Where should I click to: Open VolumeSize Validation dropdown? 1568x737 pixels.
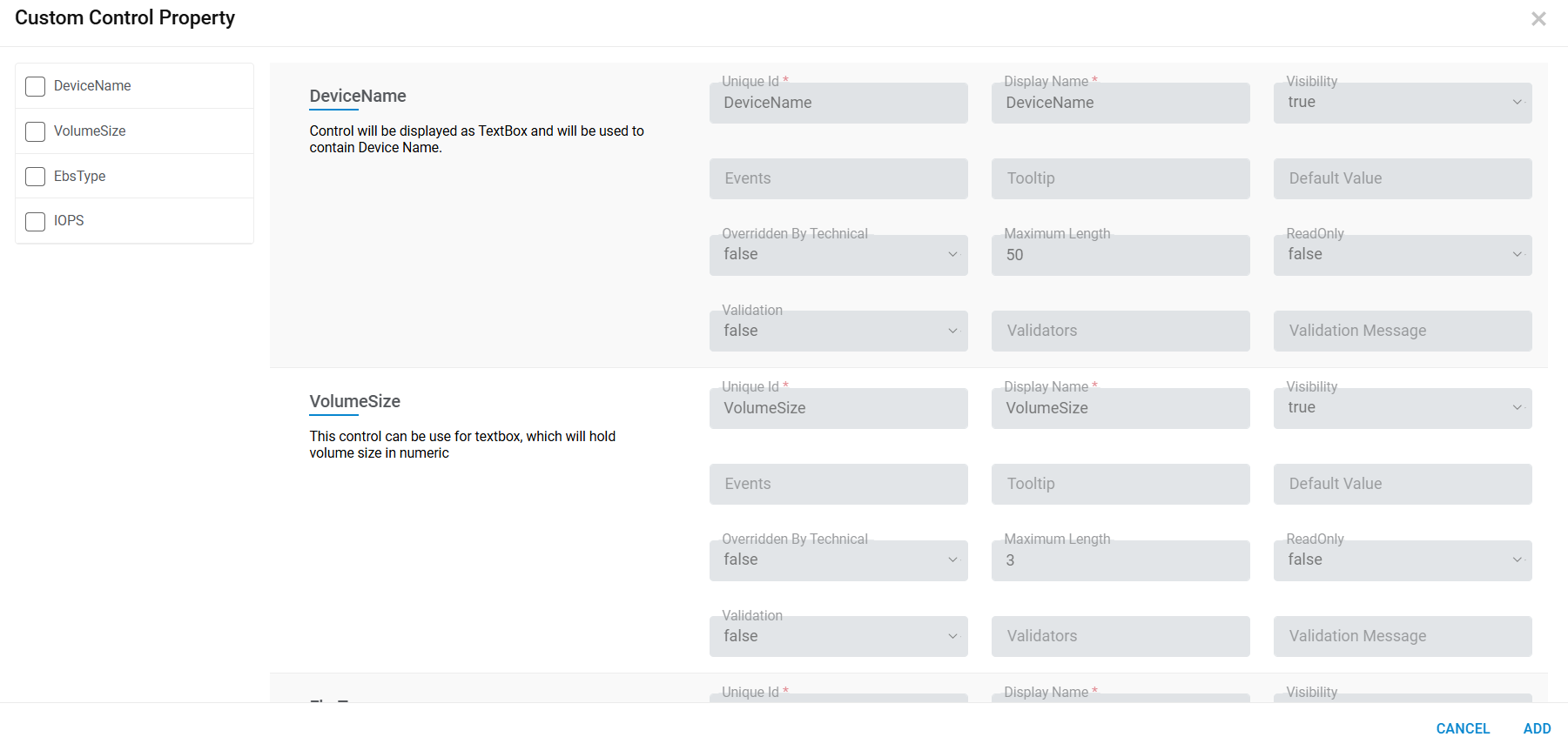click(x=838, y=637)
